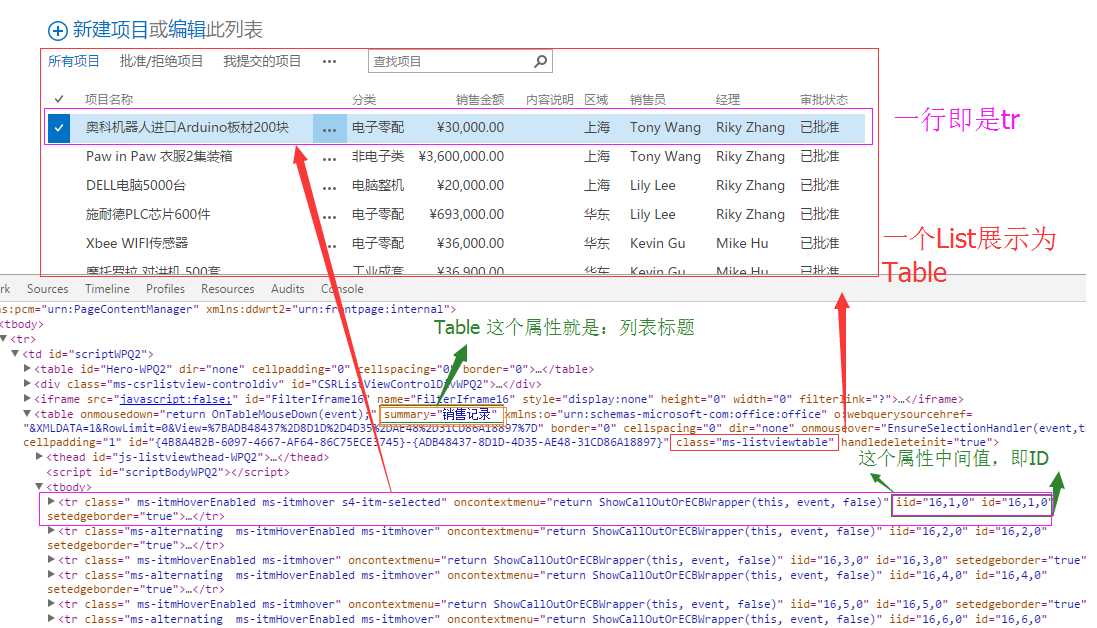This screenshot has height=628, width=1097.
Task: Open the 奥科机器人进口Arduino板材200块 item
Action: (187, 128)
